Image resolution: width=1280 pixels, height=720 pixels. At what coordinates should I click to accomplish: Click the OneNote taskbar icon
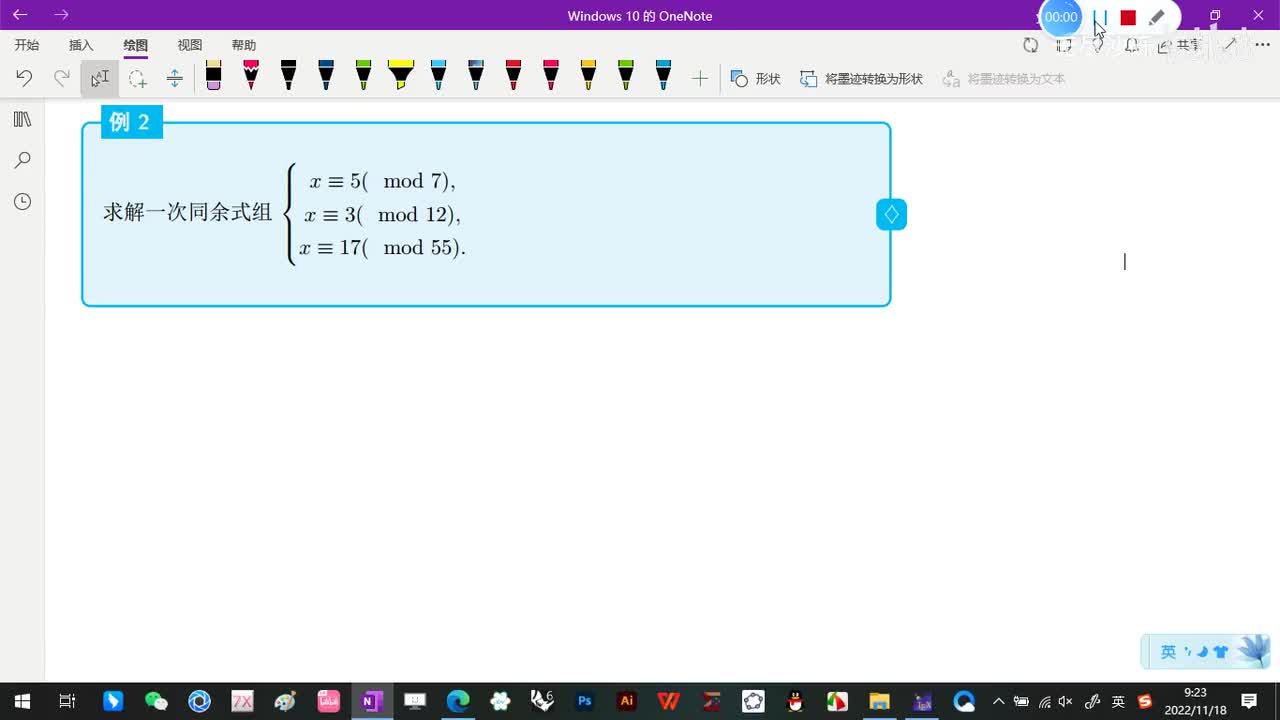click(371, 701)
